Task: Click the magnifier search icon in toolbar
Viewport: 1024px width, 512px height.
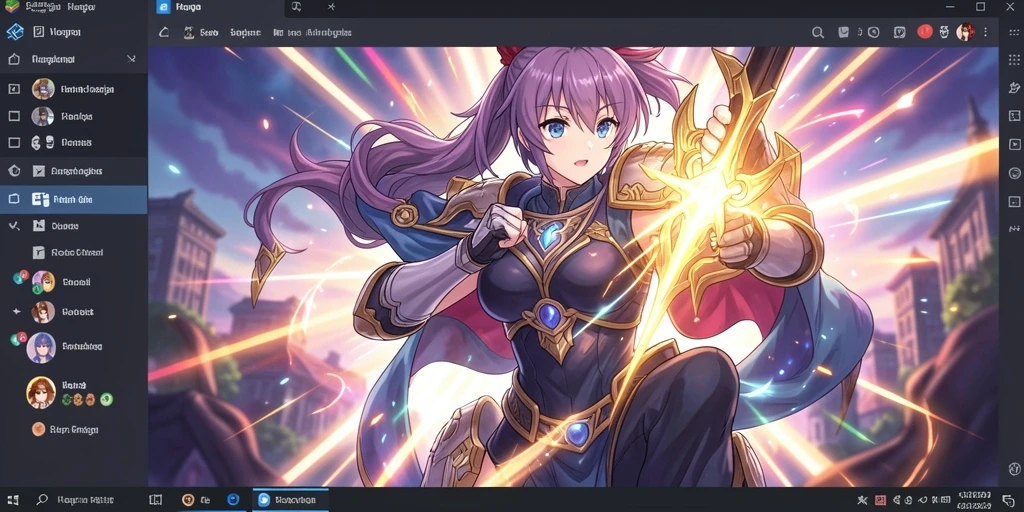Action: pyautogui.click(x=818, y=32)
